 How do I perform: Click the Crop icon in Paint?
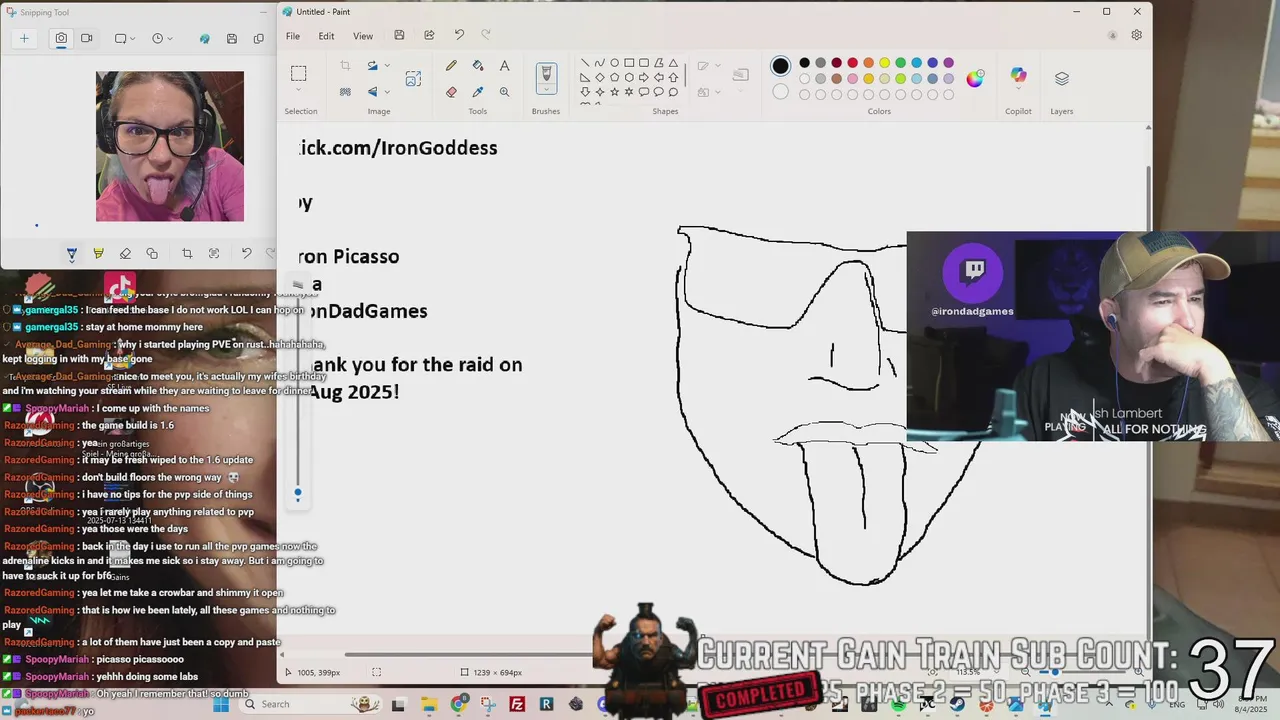[345, 66]
